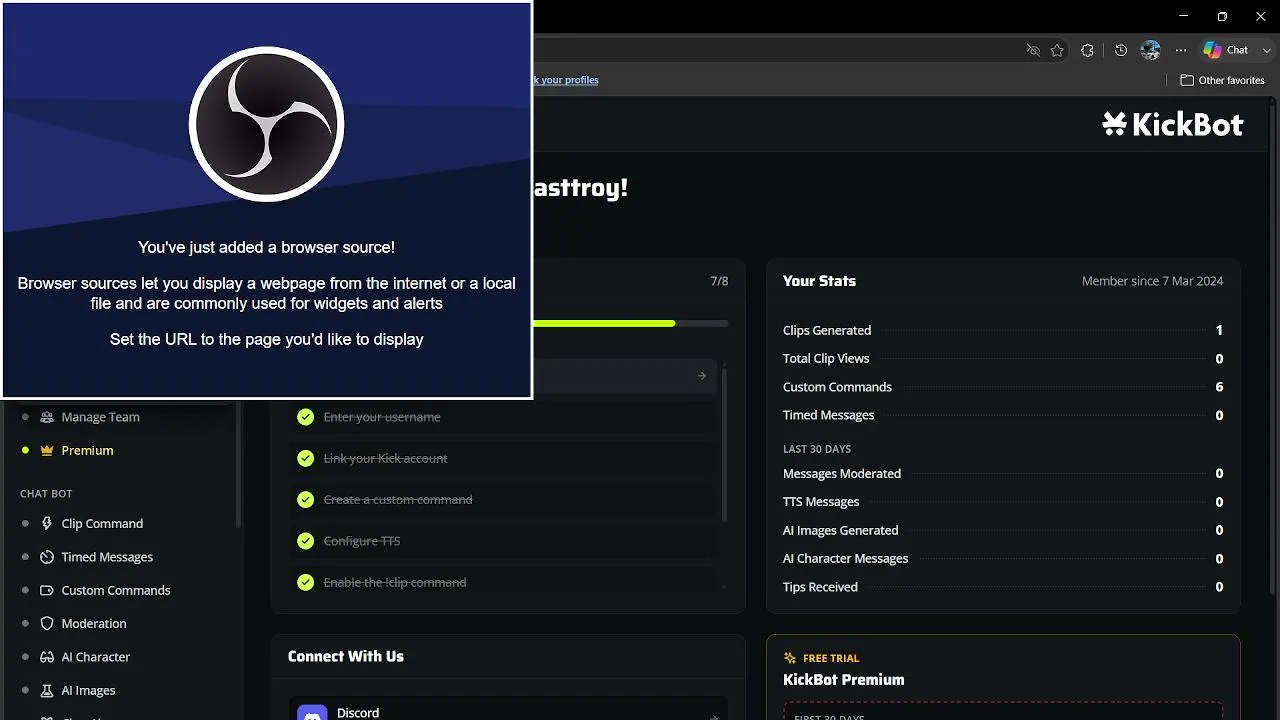Open browser Extensions puzzle icon

pyautogui.click(x=1088, y=50)
